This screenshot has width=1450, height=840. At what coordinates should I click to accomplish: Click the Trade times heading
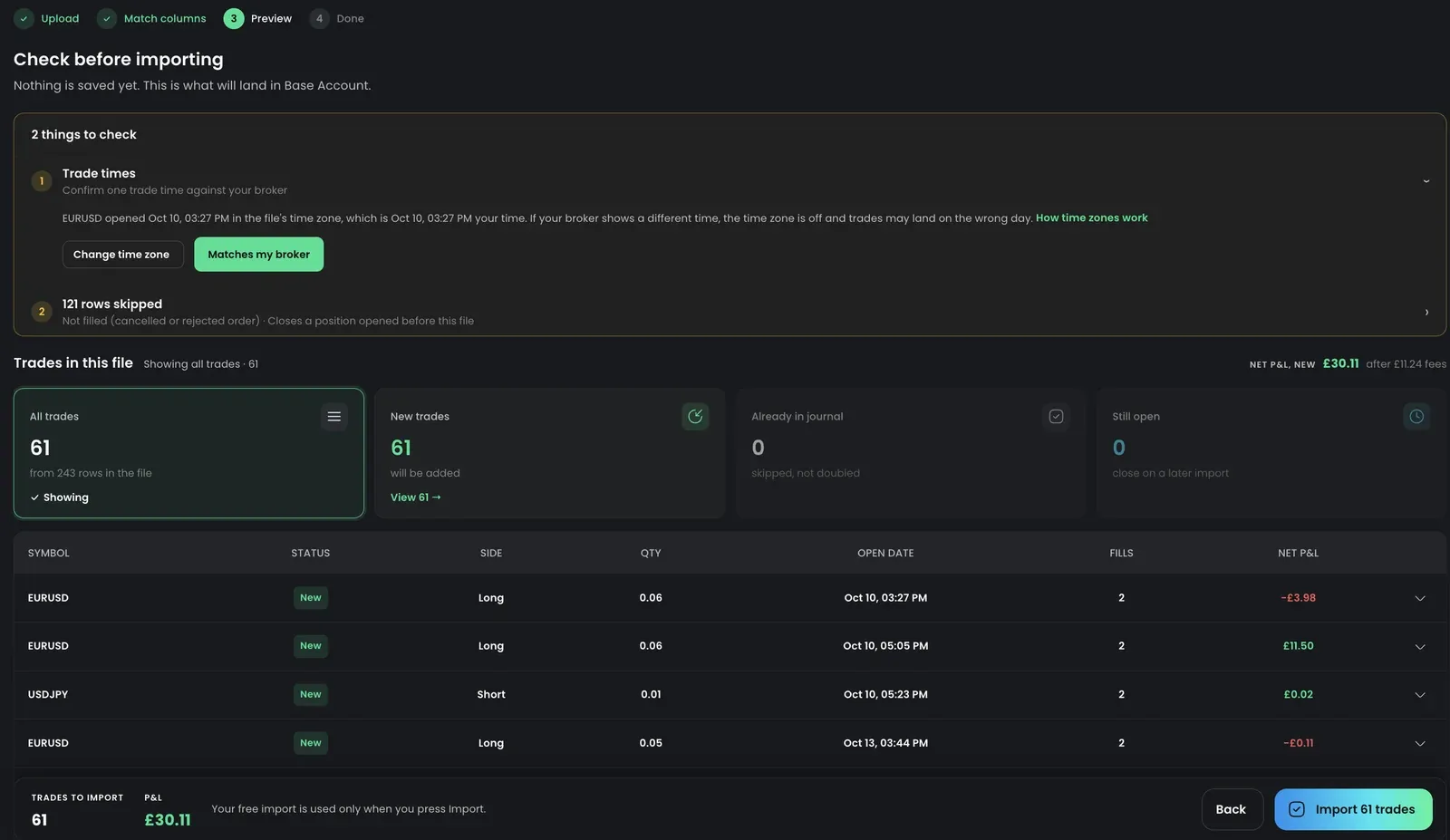pyautogui.click(x=99, y=174)
